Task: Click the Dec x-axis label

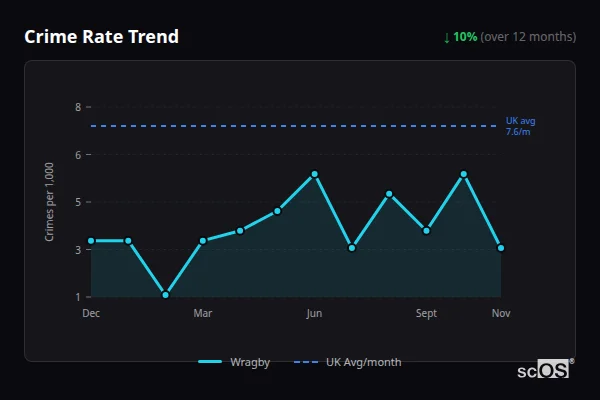Action: click(x=91, y=313)
